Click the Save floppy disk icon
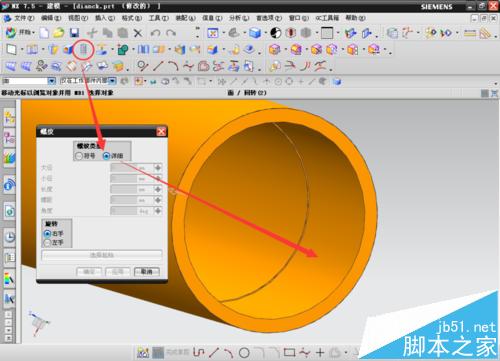Viewport: 500px width, 361px height. click(74, 33)
